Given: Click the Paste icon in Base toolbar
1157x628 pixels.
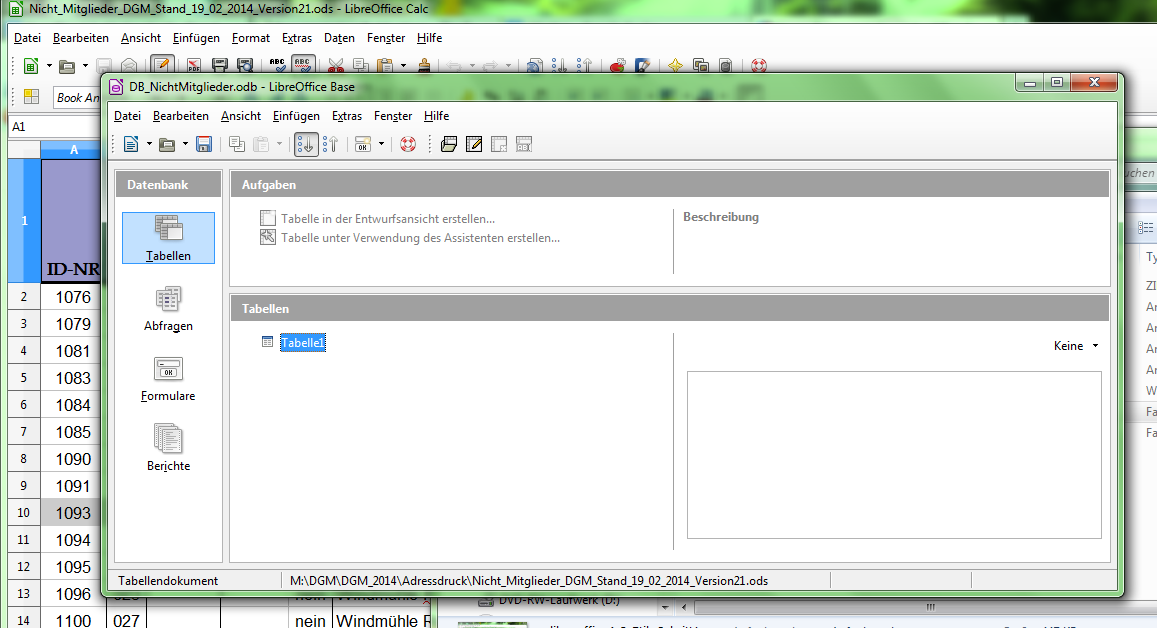Looking at the screenshot, I should pyautogui.click(x=261, y=144).
